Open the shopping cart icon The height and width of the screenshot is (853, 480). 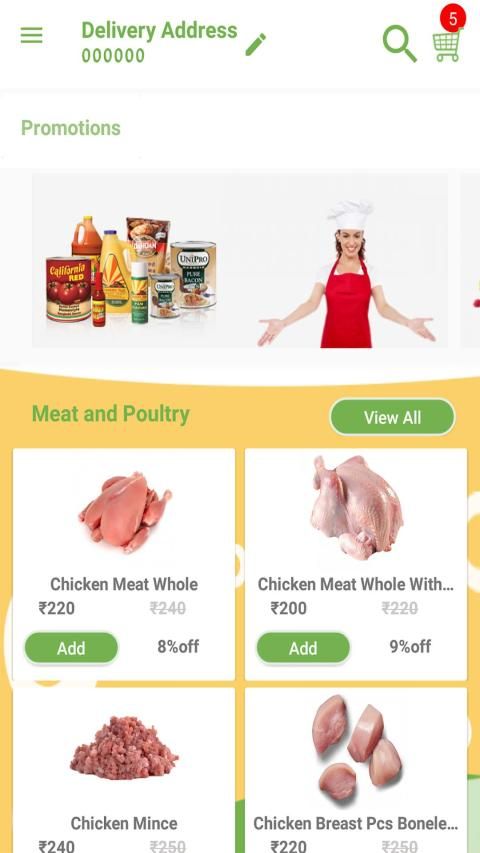(446, 46)
